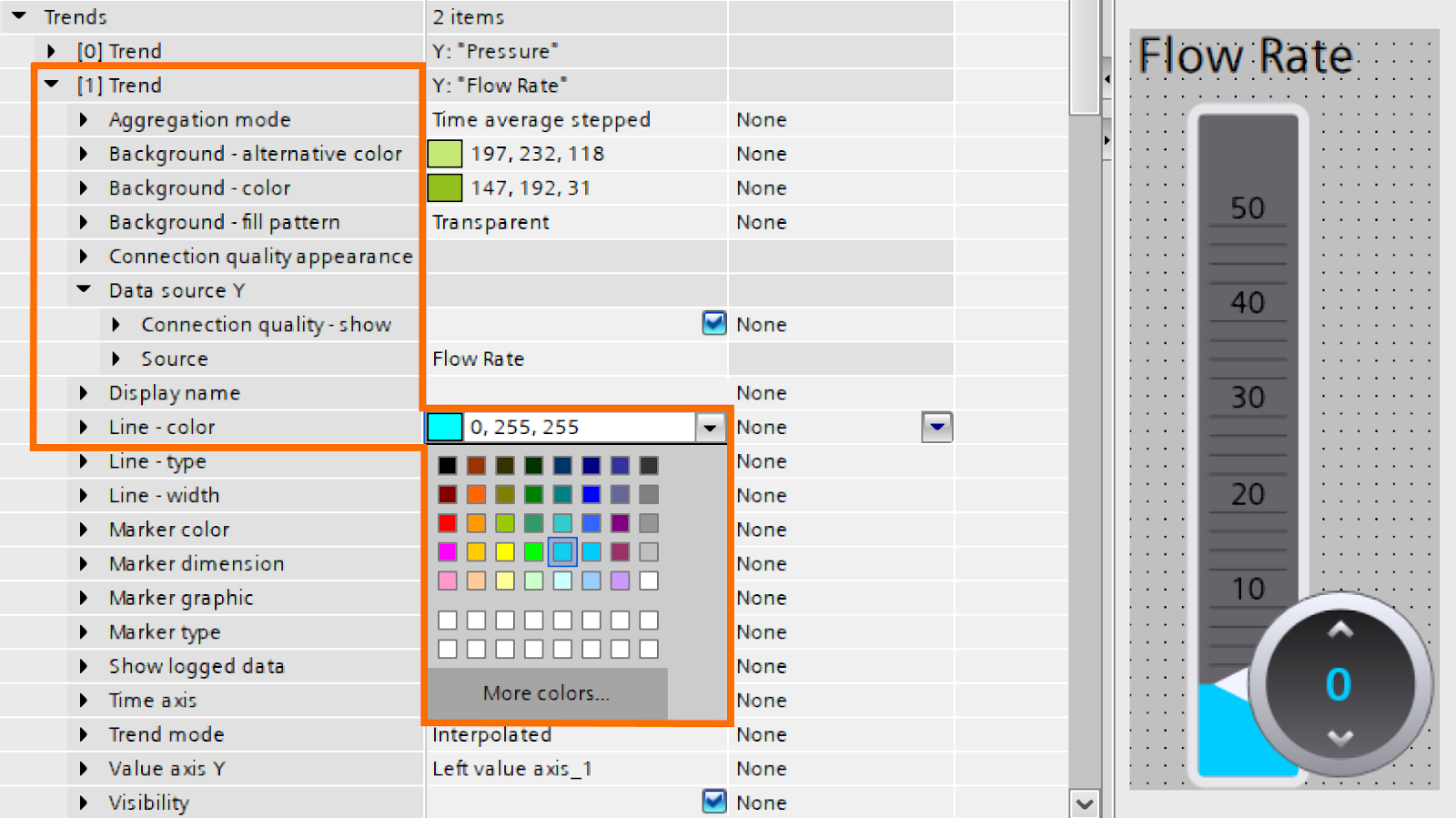
Task: Expand the Source property
Action: pos(116,359)
